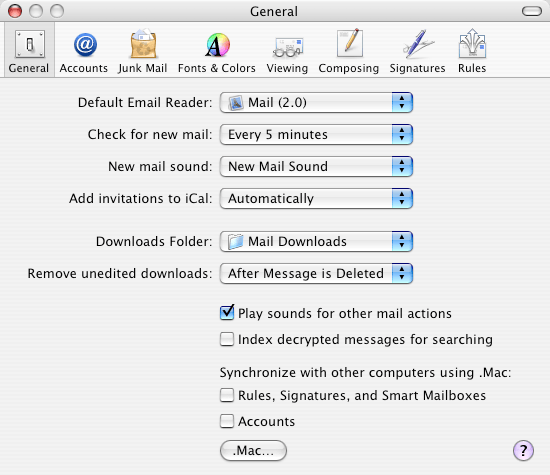The width and height of the screenshot is (550, 475).
Task: Open the Viewing glasses icon pane
Action: tap(287, 47)
